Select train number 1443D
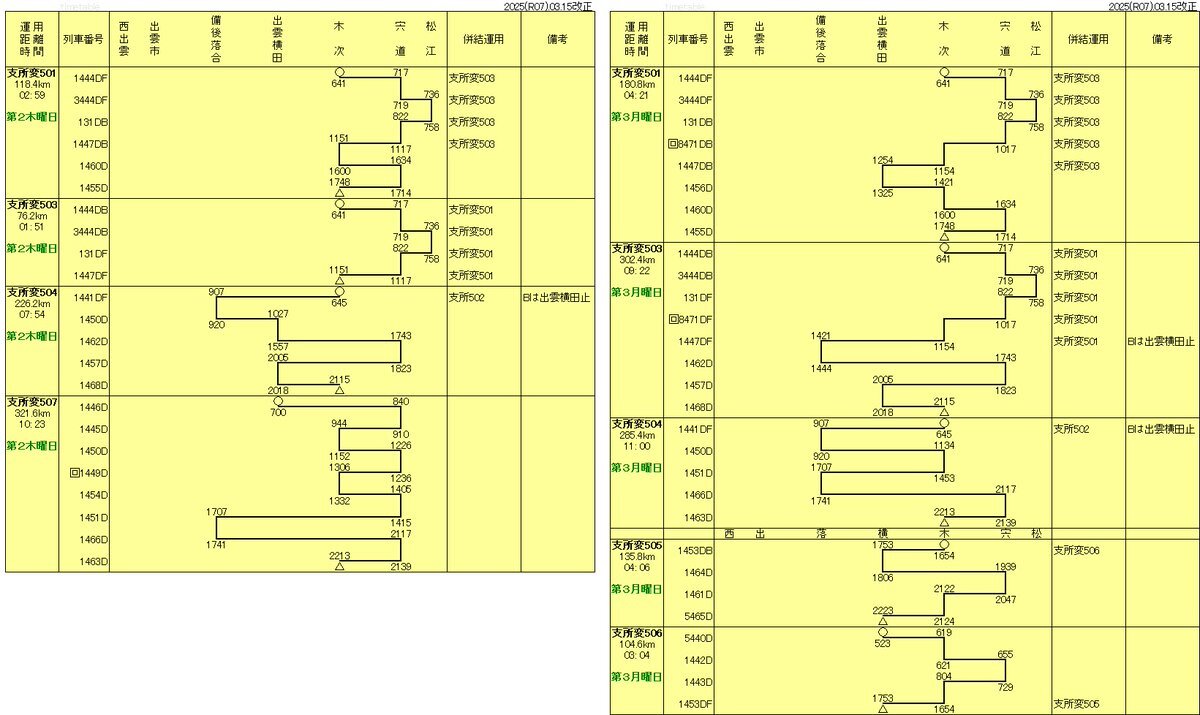Viewport: 1200px width, 715px height. click(x=696, y=682)
